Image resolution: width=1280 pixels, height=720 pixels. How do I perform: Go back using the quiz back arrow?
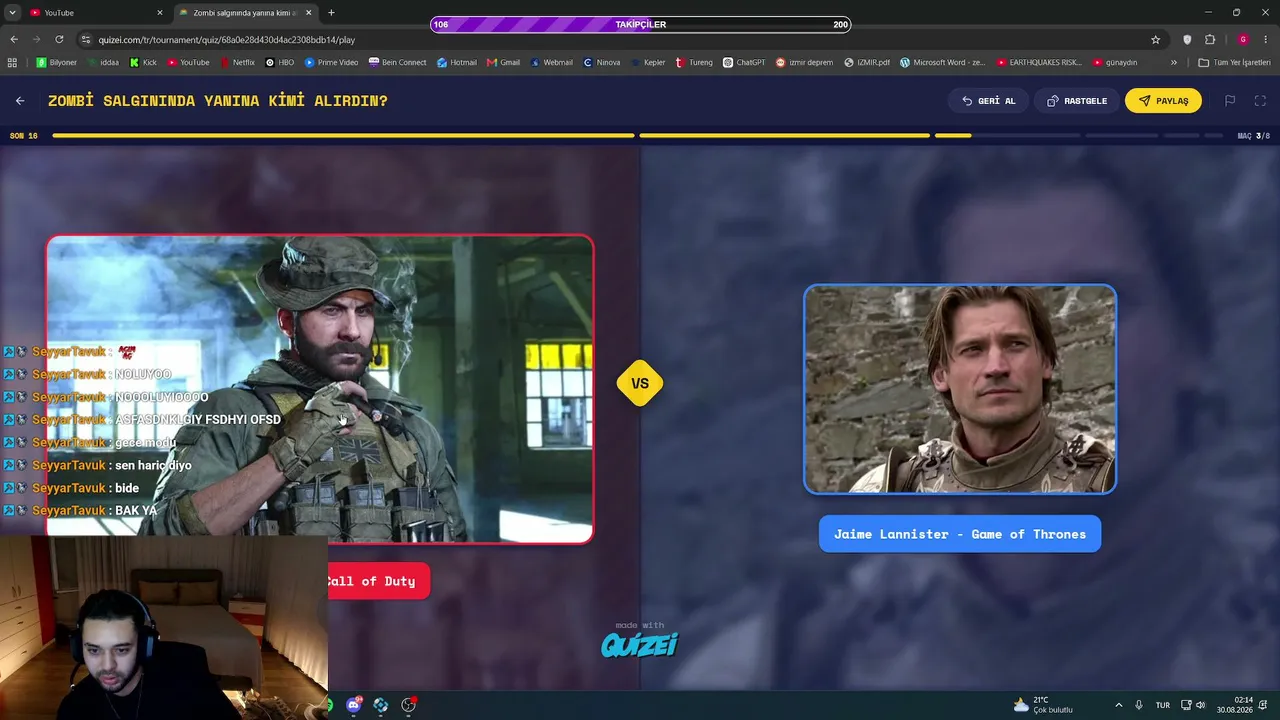[20, 101]
